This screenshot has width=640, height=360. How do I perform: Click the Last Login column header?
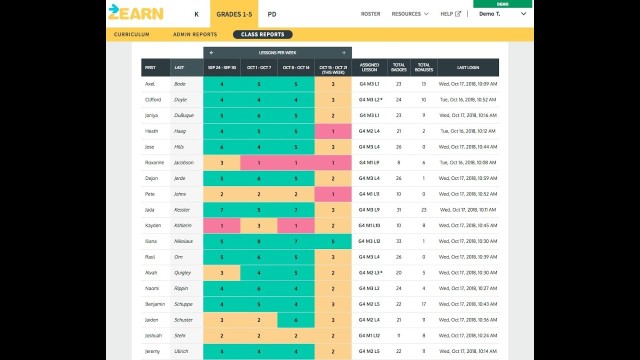pos(468,67)
